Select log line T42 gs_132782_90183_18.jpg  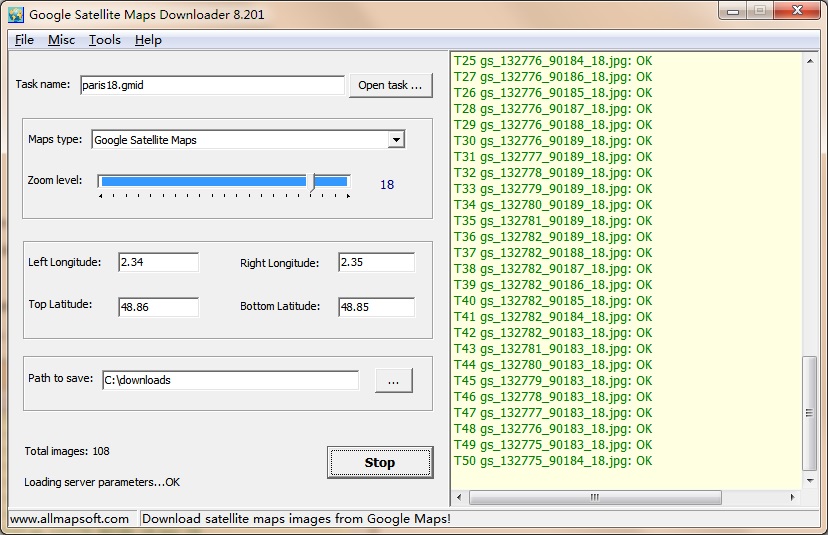click(x=553, y=333)
